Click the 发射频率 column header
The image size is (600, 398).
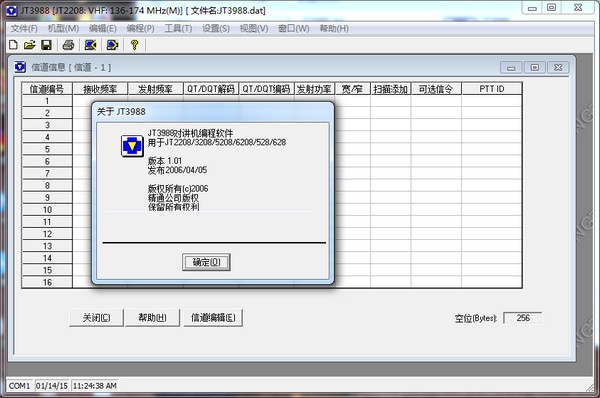coord(155,89)
